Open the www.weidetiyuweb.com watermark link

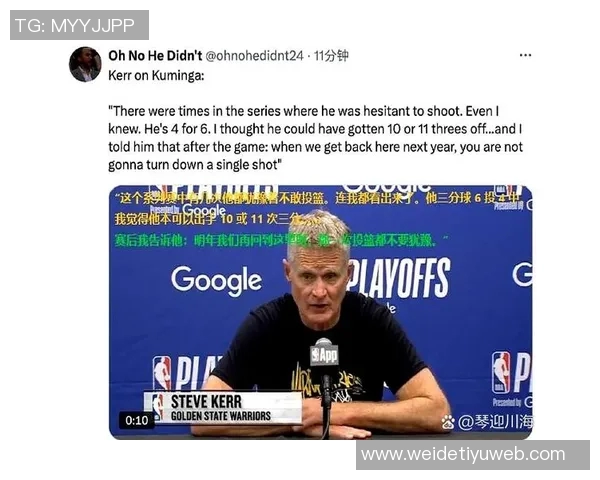point(463,455)
